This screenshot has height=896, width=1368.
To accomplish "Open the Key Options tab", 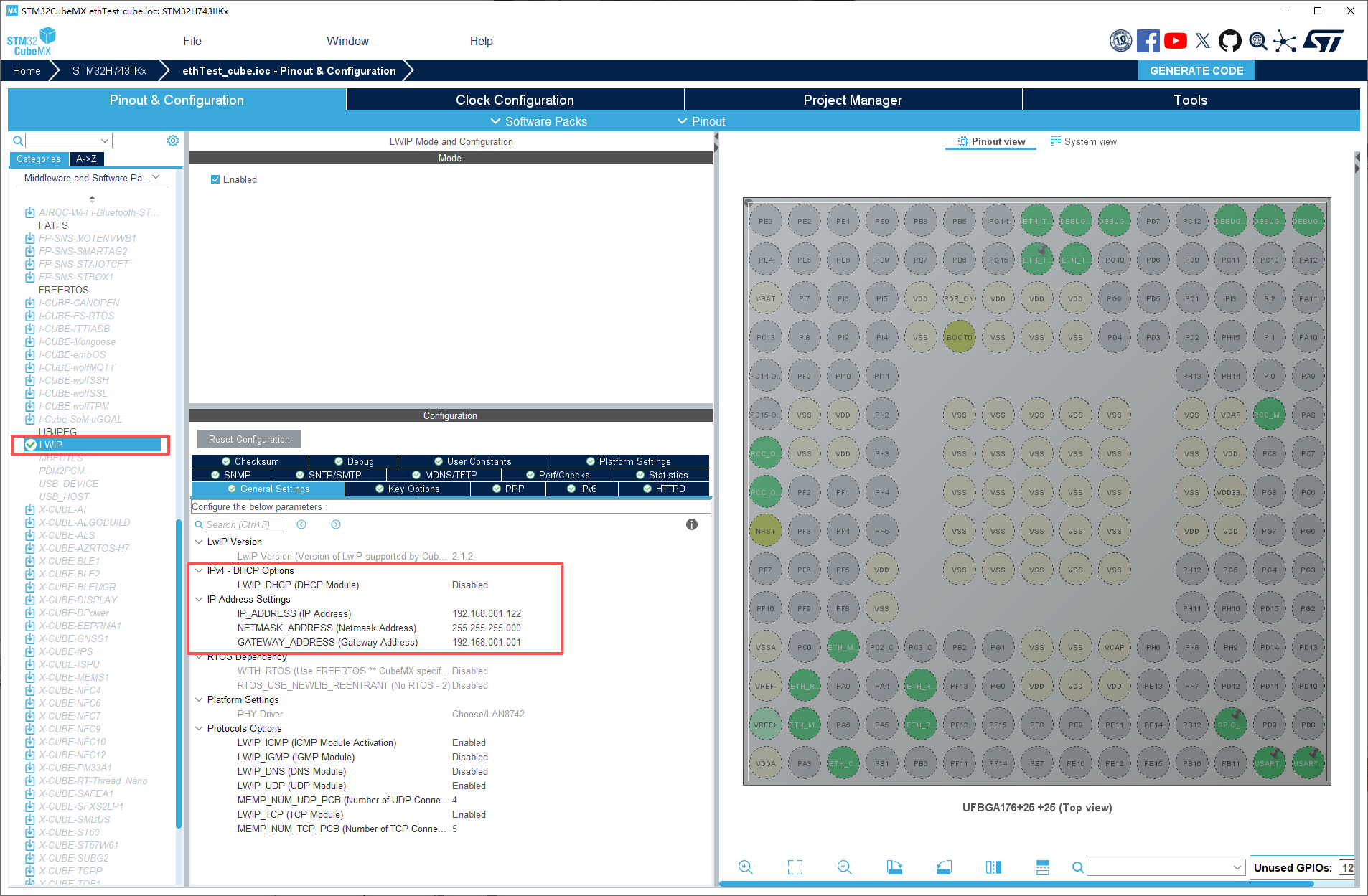I will [408, 489].
